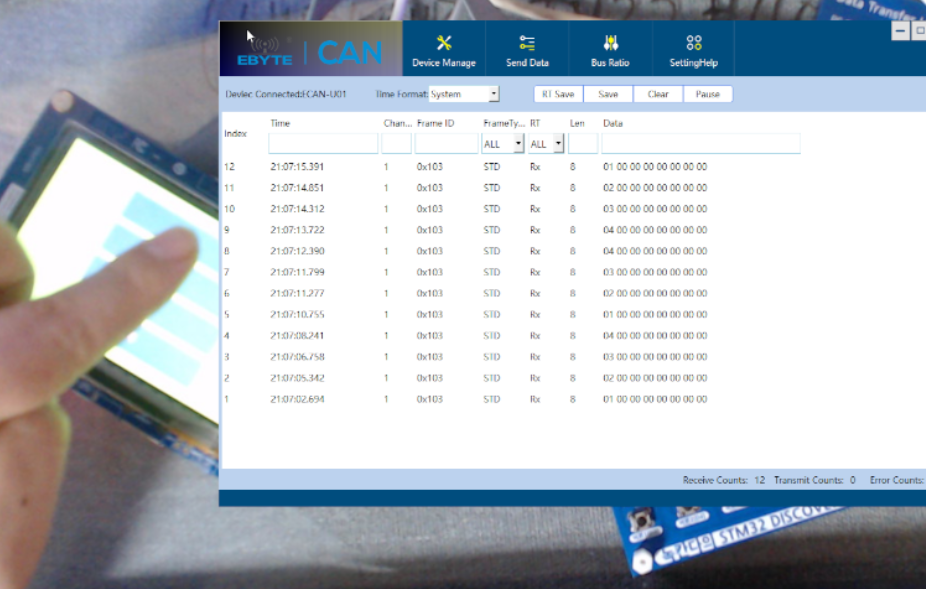Viewport: 926px width, 589px height.
Task: Focus the Channel filter input field
Action: coord(396,144)
